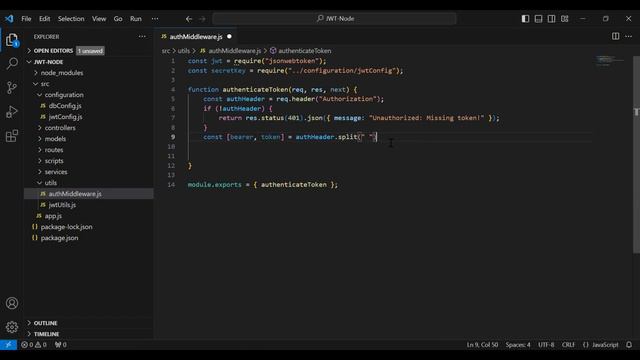This screenshot has height=360, width=640.
Task: Select the authMiddleware.js editor tab
Action: (x=196, y=37)
